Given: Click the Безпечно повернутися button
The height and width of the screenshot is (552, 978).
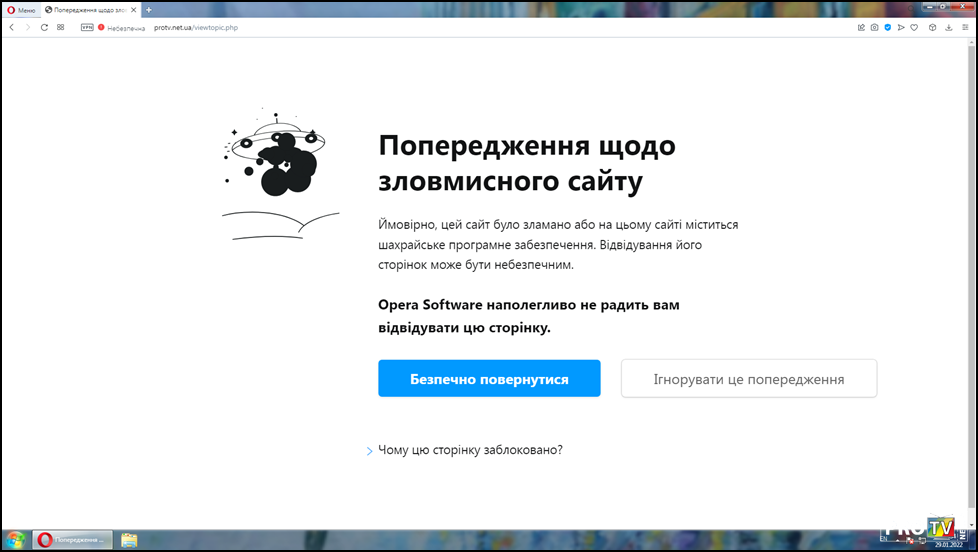Looking at the screenshot, I should pos(489,379).
